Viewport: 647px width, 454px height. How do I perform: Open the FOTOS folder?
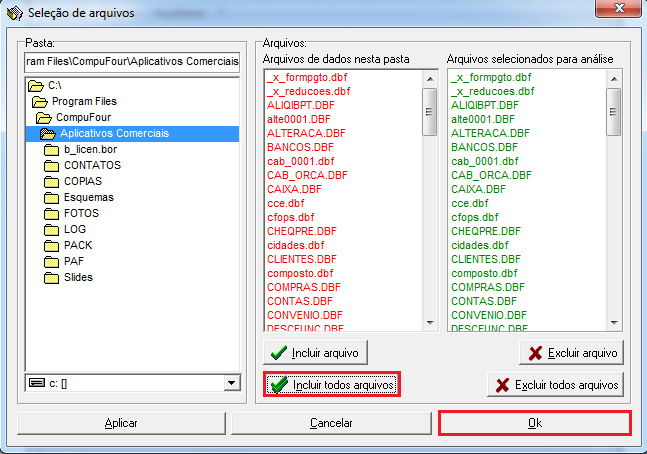pyautogui.click(x=81, y=214)
